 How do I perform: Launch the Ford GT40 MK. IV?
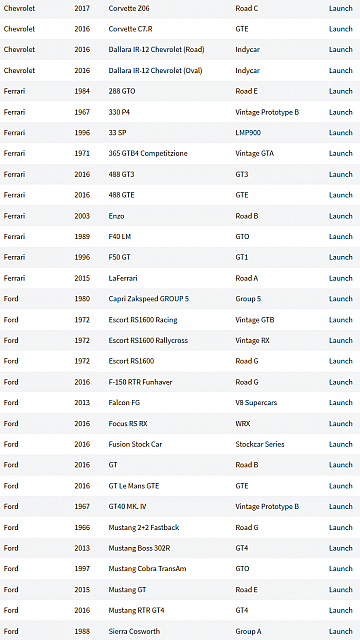tap(340, 507)
